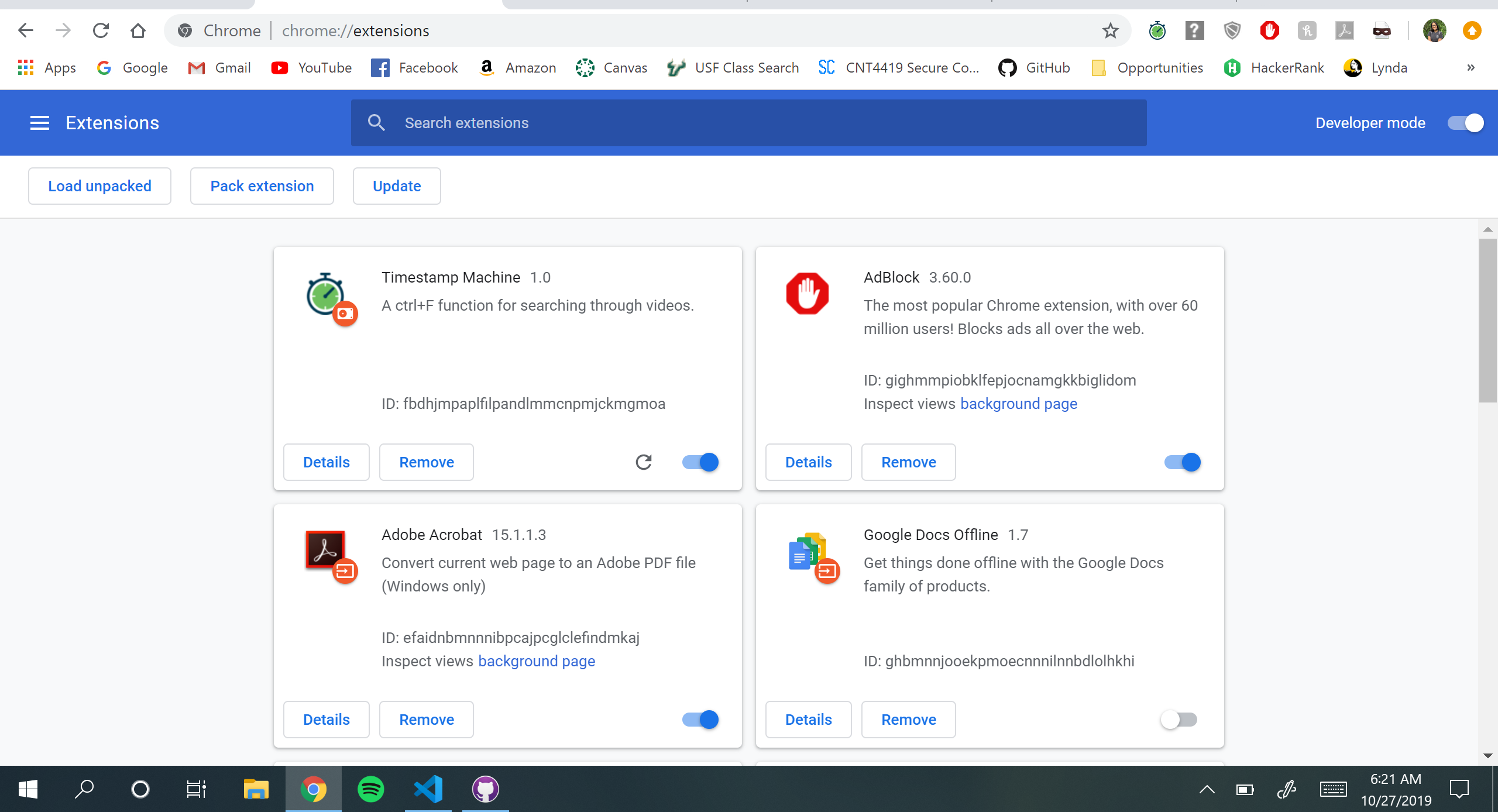Disable the Developer mode toggle
This screenshot has height=812, width=1498.
click(1466, 123)
